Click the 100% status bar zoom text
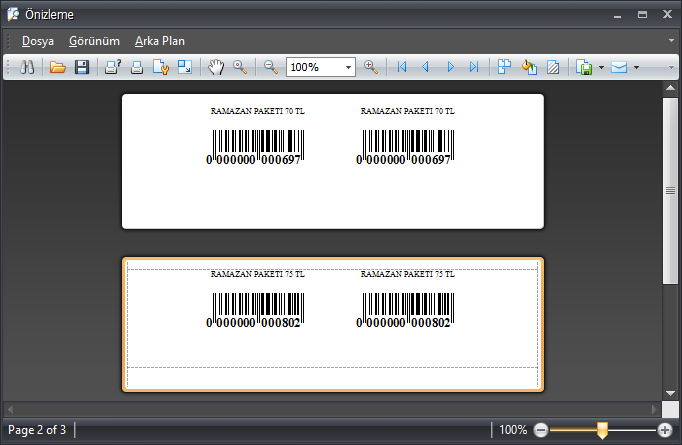This screenshot has width=682, height=445. (x=513, y=430)
